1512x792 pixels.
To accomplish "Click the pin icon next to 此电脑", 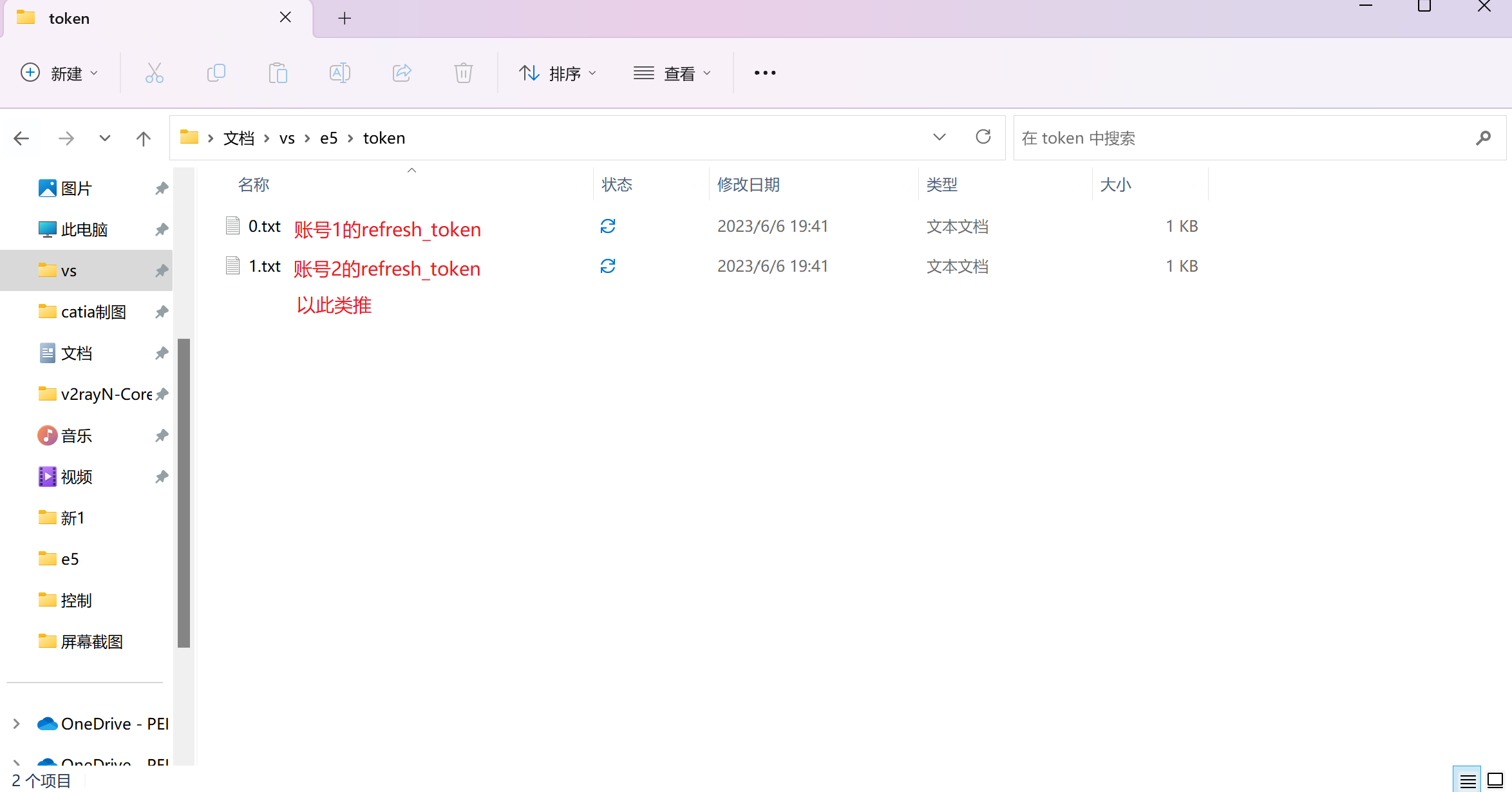I will [x=162, y=229].
